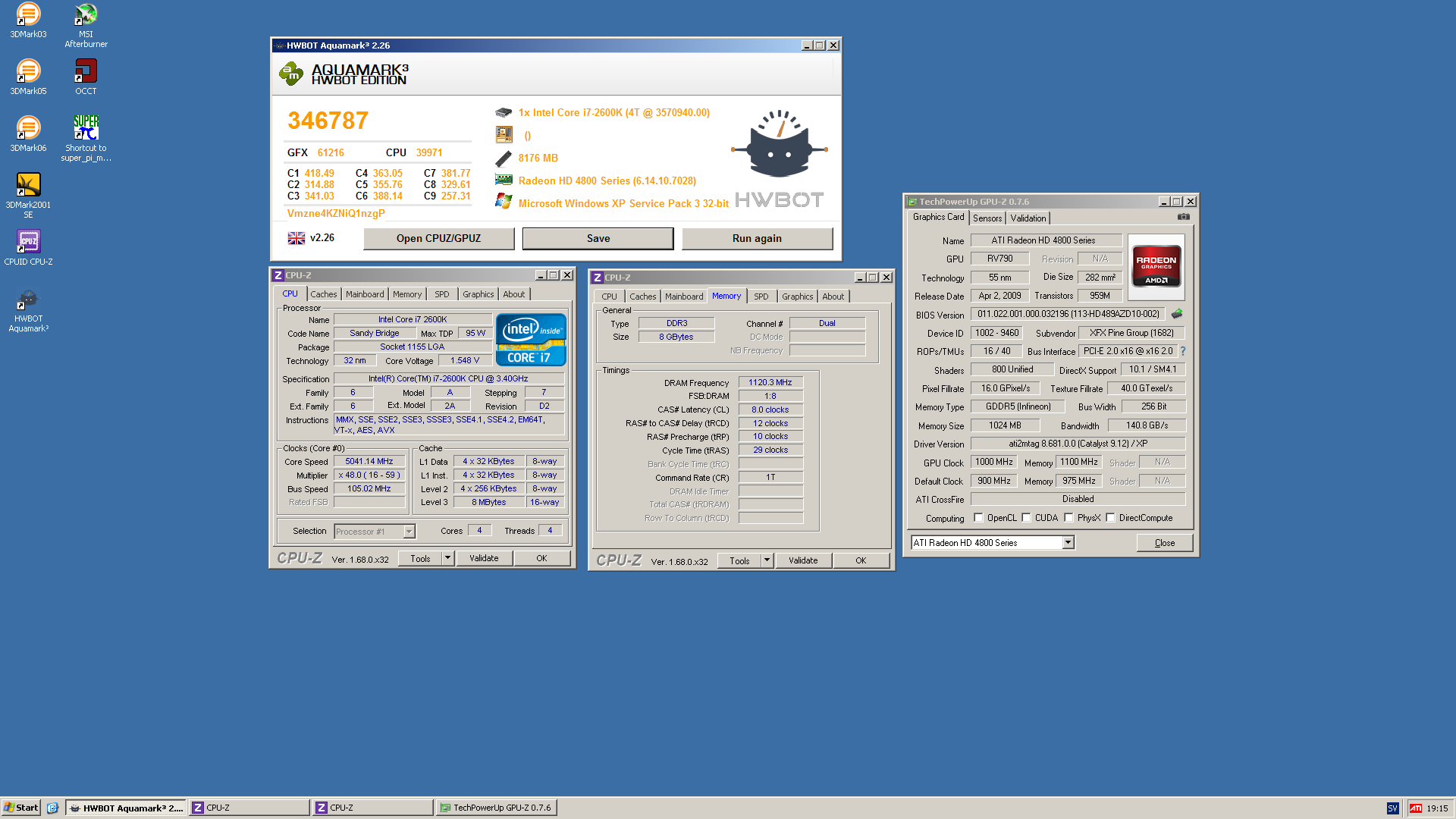The image size is (1456, 819).
Task: Launch the CPUID CPU-Z desktop icon
Action: pos(28,248)
